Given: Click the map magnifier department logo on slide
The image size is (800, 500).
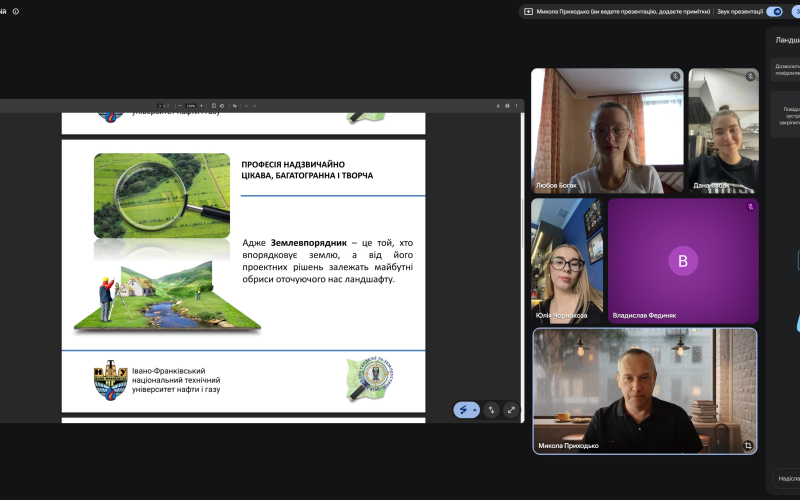Looking at the screenshot, I should 370,379.
